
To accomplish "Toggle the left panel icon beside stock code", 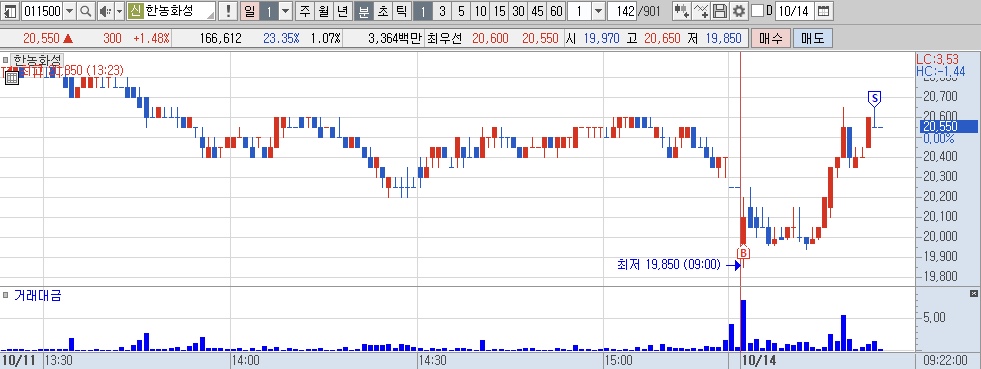I will [11, 11].
